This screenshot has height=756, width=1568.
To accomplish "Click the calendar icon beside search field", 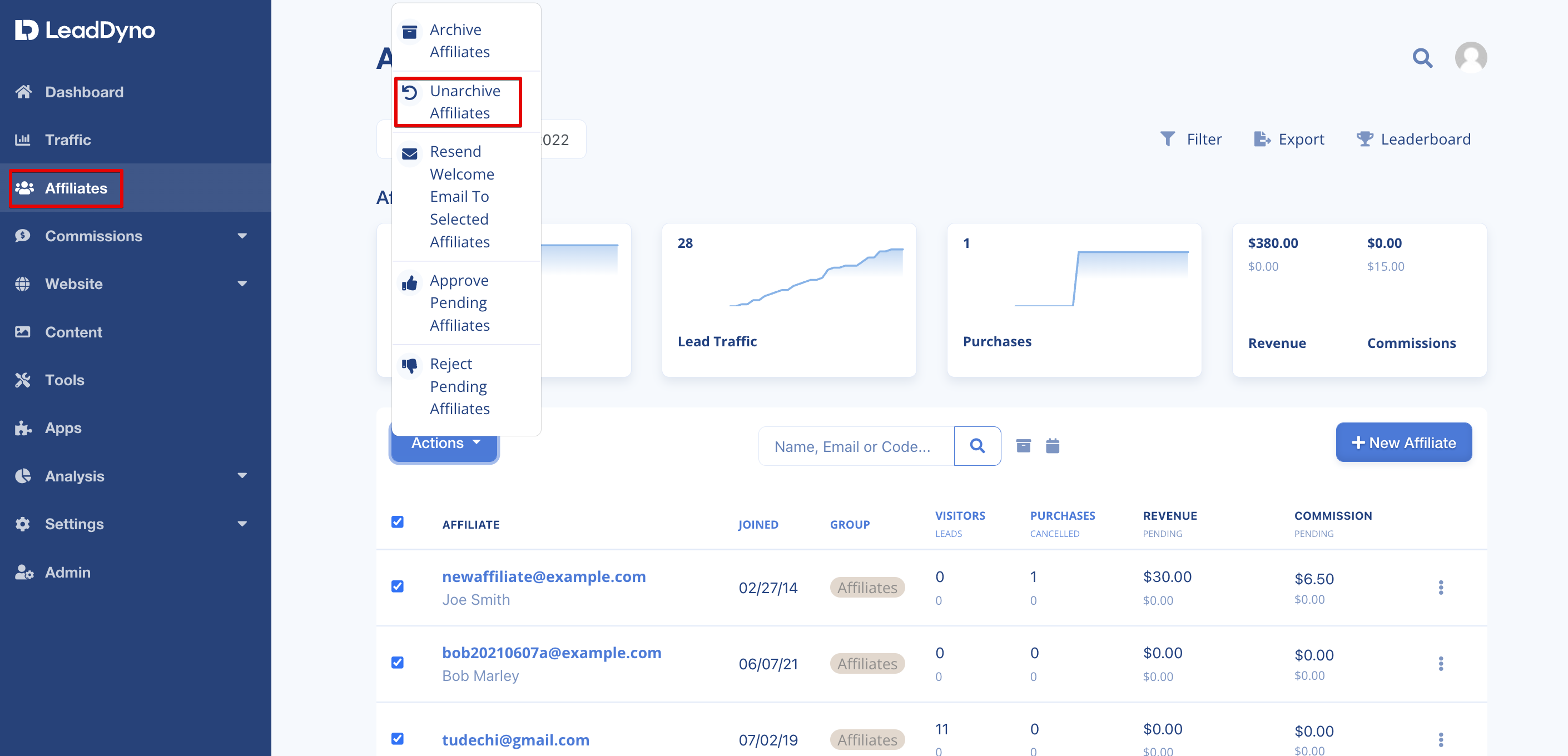I will 1052,446.
